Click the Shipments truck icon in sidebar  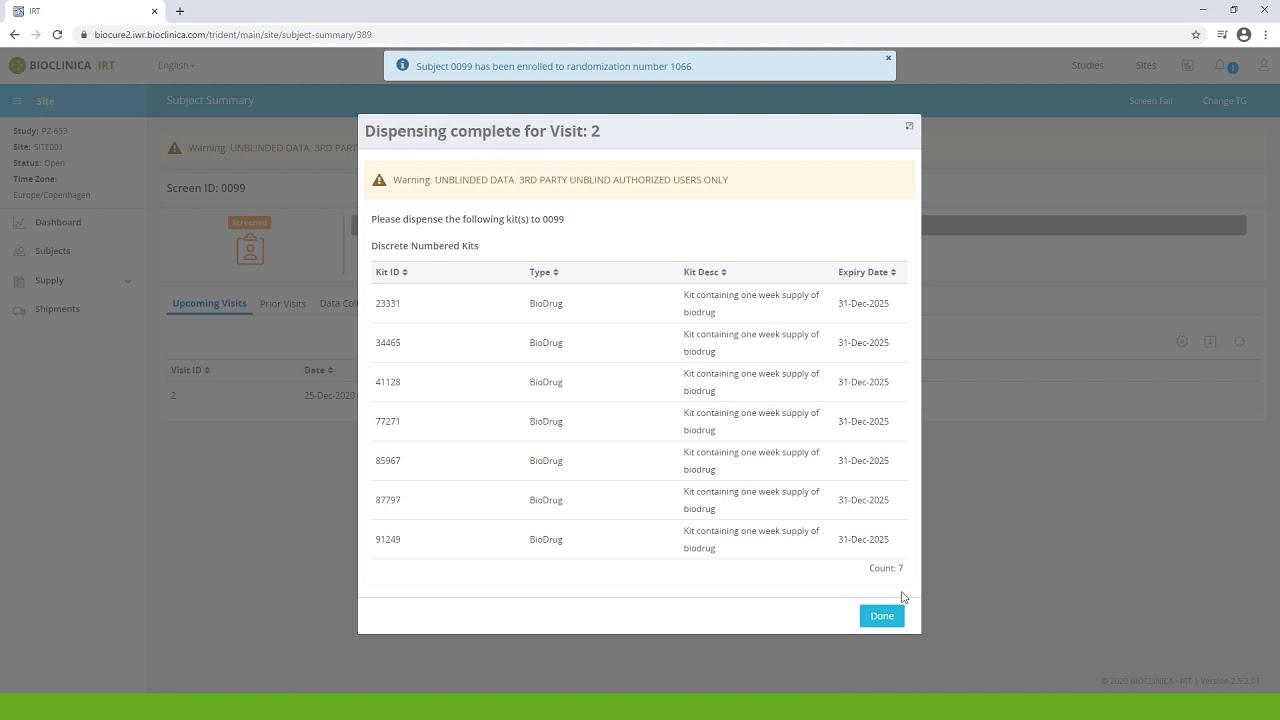(19, 310)
